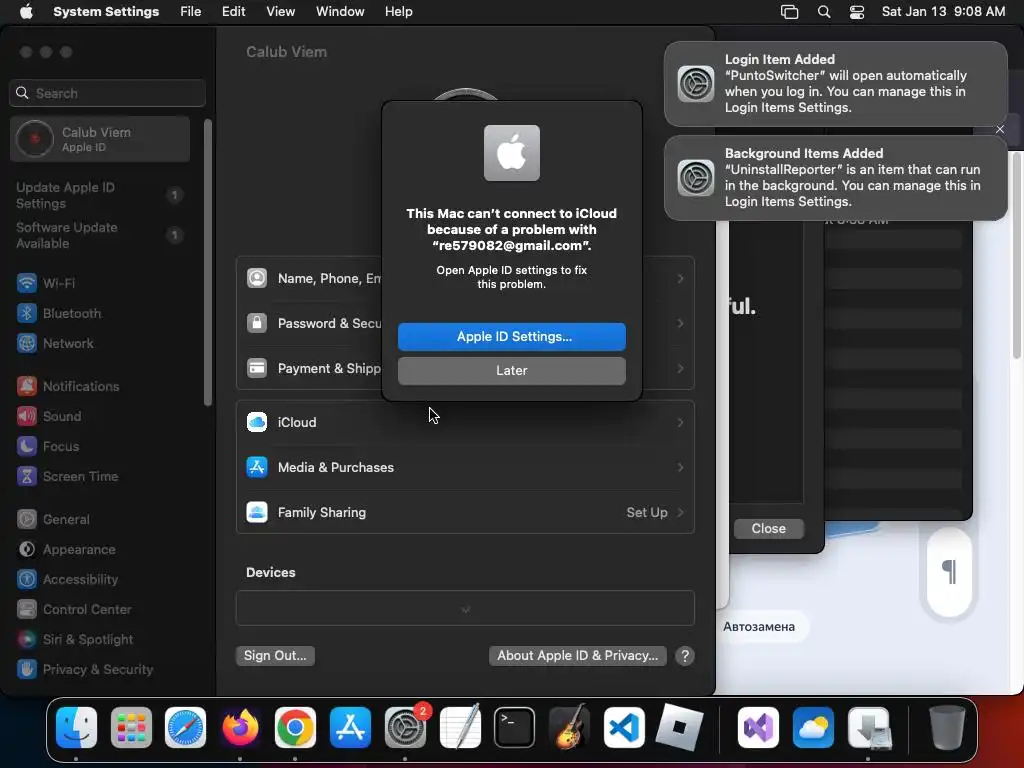This screenshot has height=768, width=1024.
Task: Open the View menu
Action: coord(280,12)
